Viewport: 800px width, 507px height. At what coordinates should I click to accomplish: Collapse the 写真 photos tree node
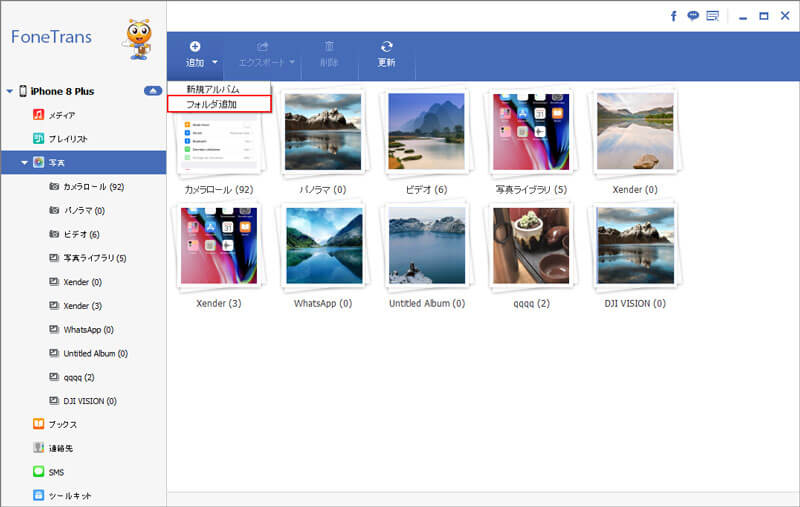[x=25, y=162]
